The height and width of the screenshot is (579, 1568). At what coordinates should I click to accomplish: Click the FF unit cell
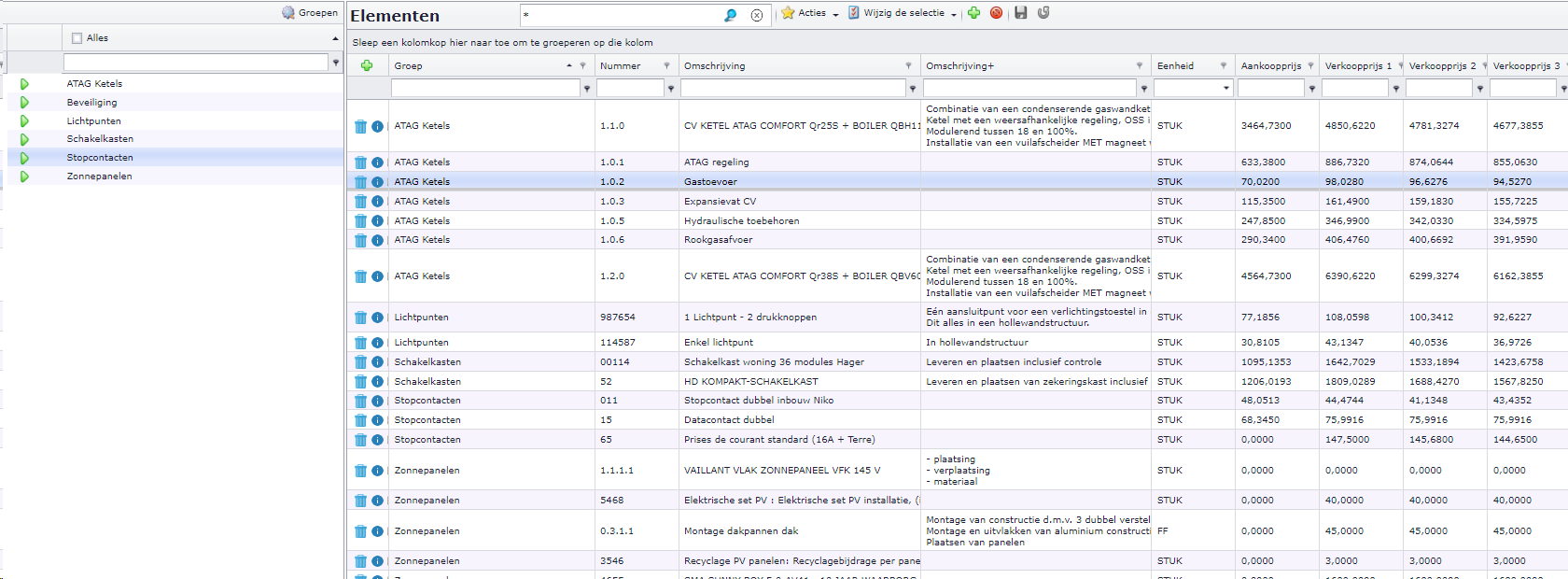pyautogui.click(x=1193, y=531)
